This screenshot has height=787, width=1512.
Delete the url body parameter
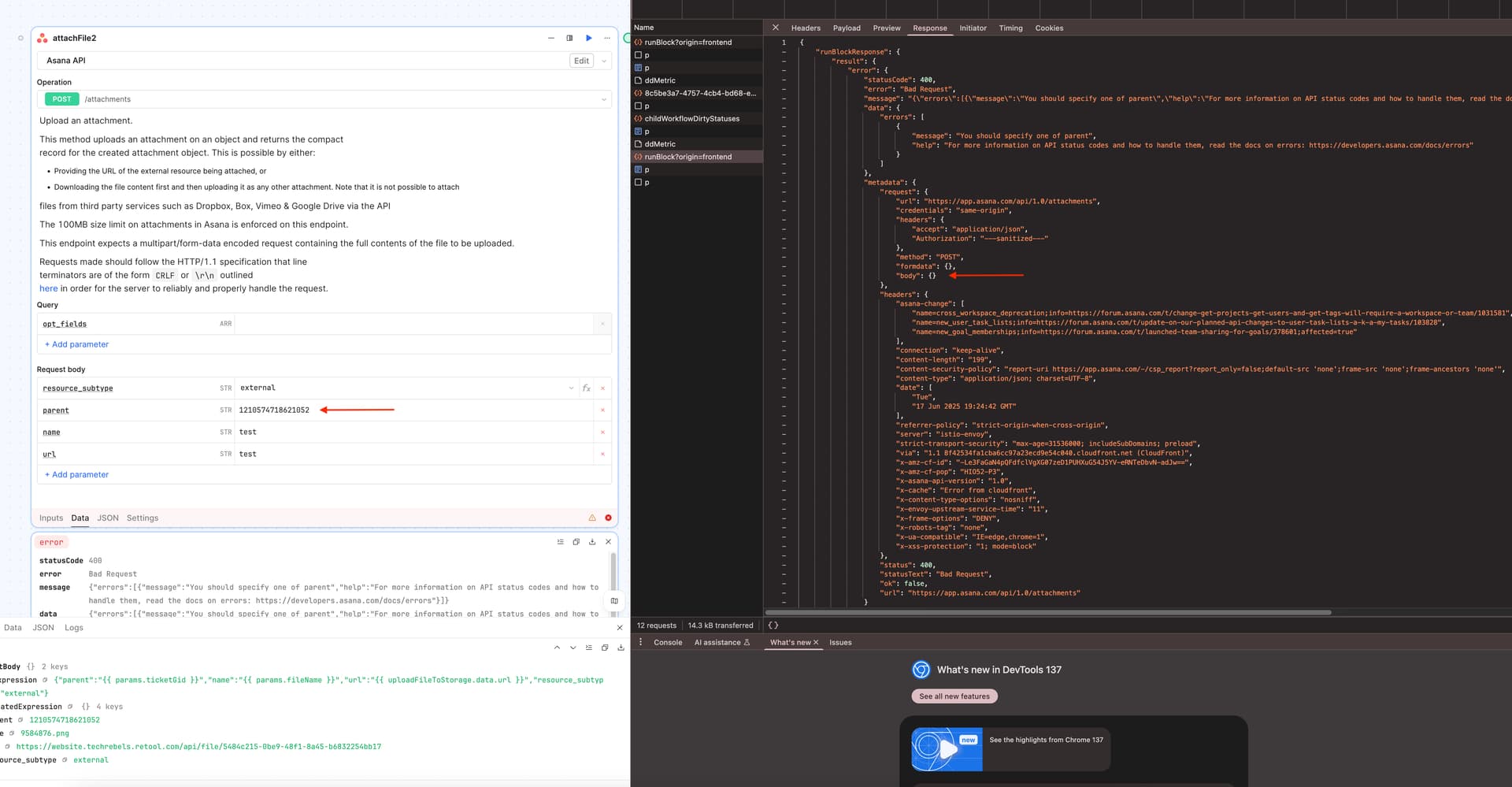602,455
